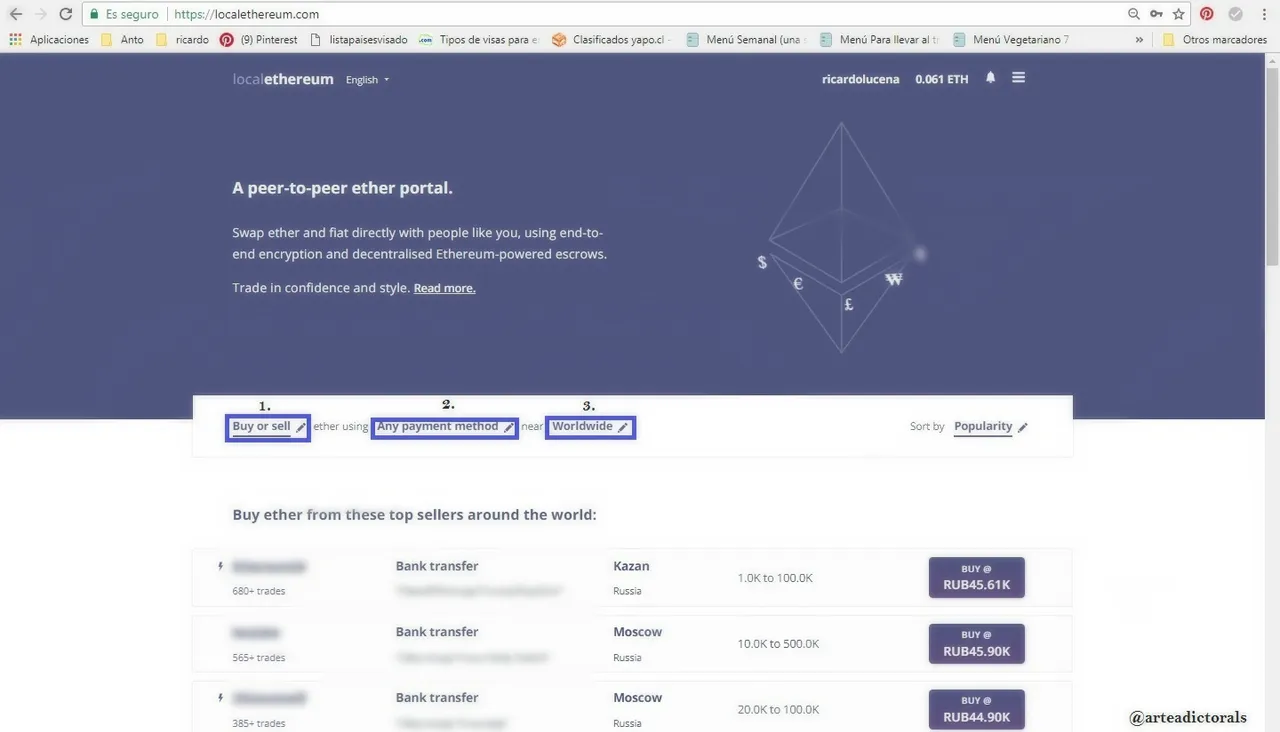Open the Menú Vegetariano 7 bookmark
1280x732 pixels.
1011,40
